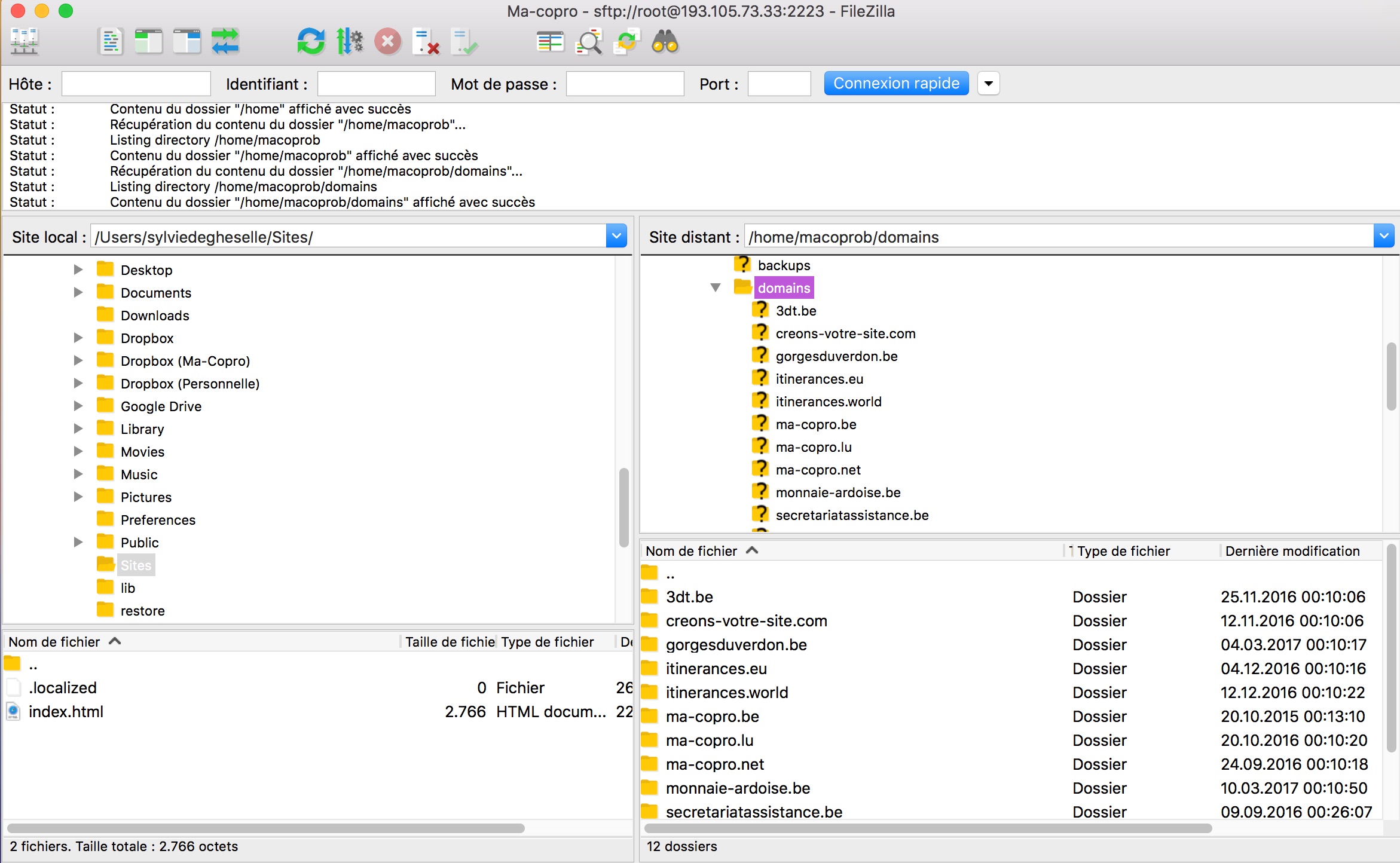The width and height of the screenshot is (1400, 863).
Task: Select the Sites folder in local tree
Action: (x=136, y=565)
